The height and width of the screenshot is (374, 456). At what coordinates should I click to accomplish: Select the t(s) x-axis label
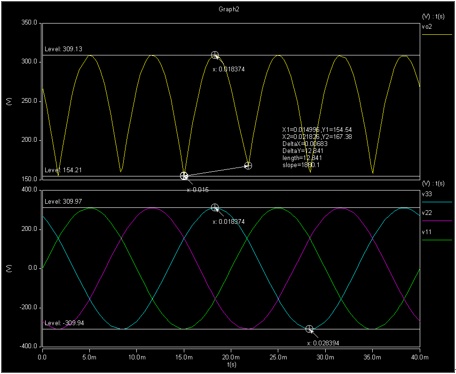tap(232, 364)
